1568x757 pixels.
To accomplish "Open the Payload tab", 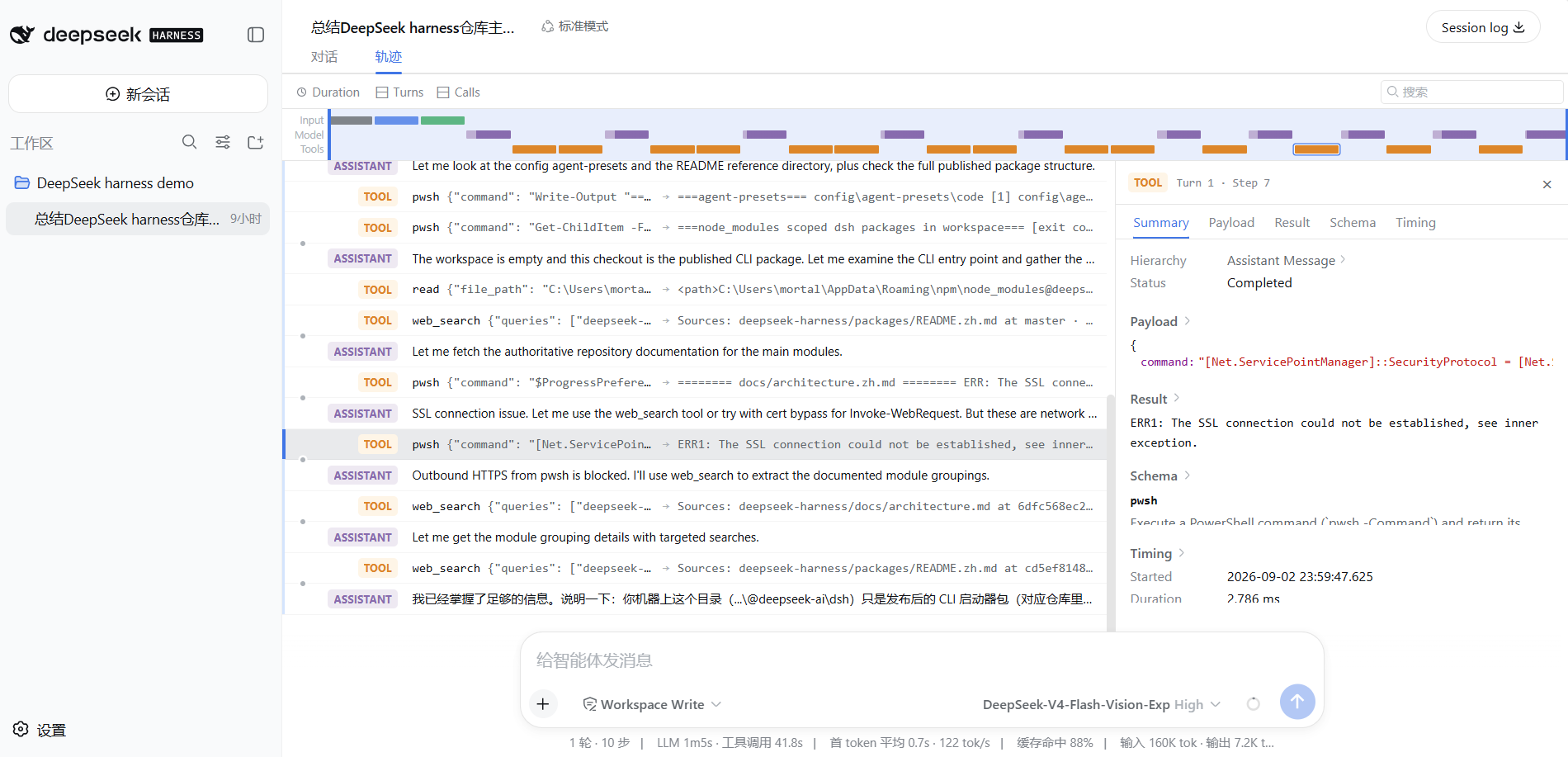I will pyautogui.click(x=1231, y=223).
